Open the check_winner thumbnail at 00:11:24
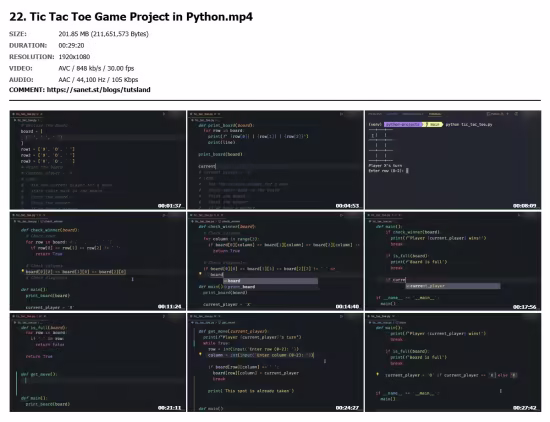Viewport: 550px width, 422px height. coord(98,261)
